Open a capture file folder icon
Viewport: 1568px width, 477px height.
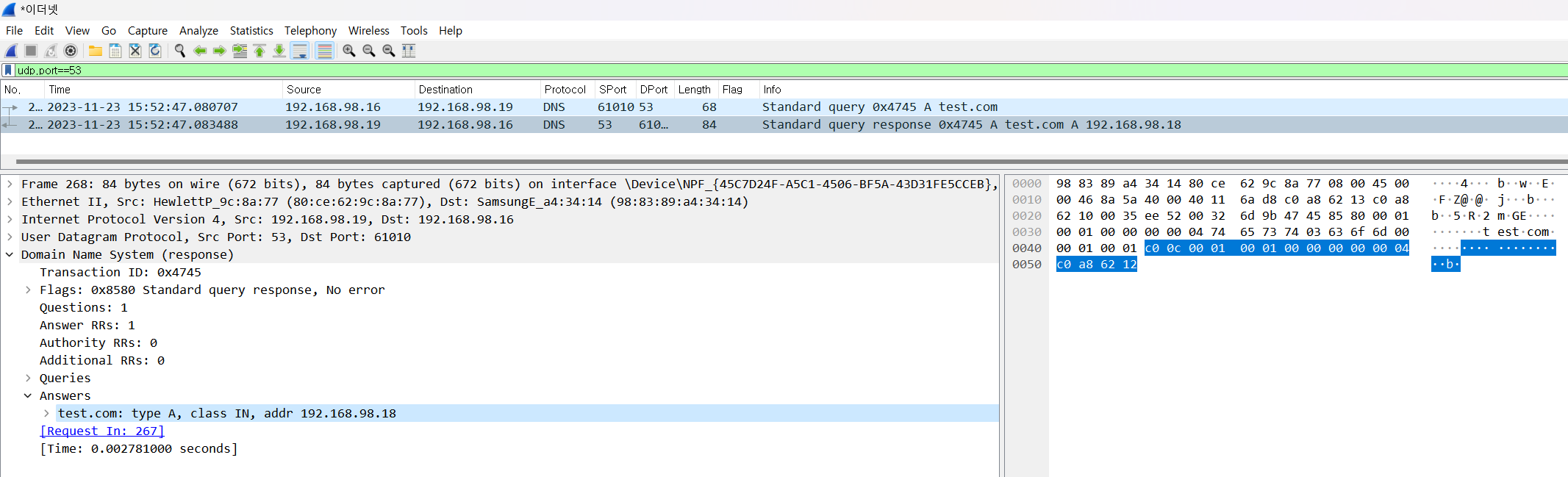pos(96,51)
